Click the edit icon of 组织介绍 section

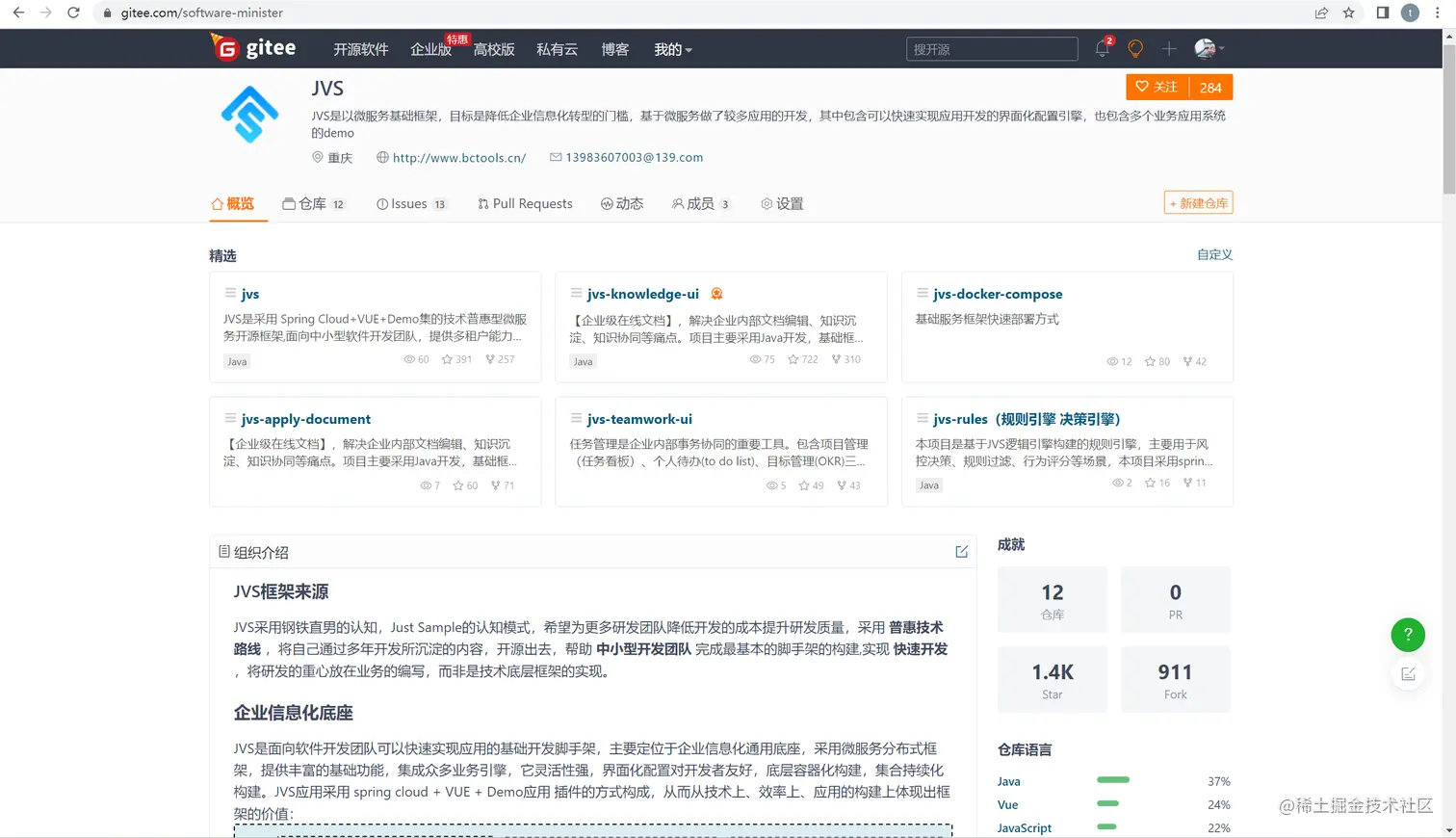tap(961, 552)
